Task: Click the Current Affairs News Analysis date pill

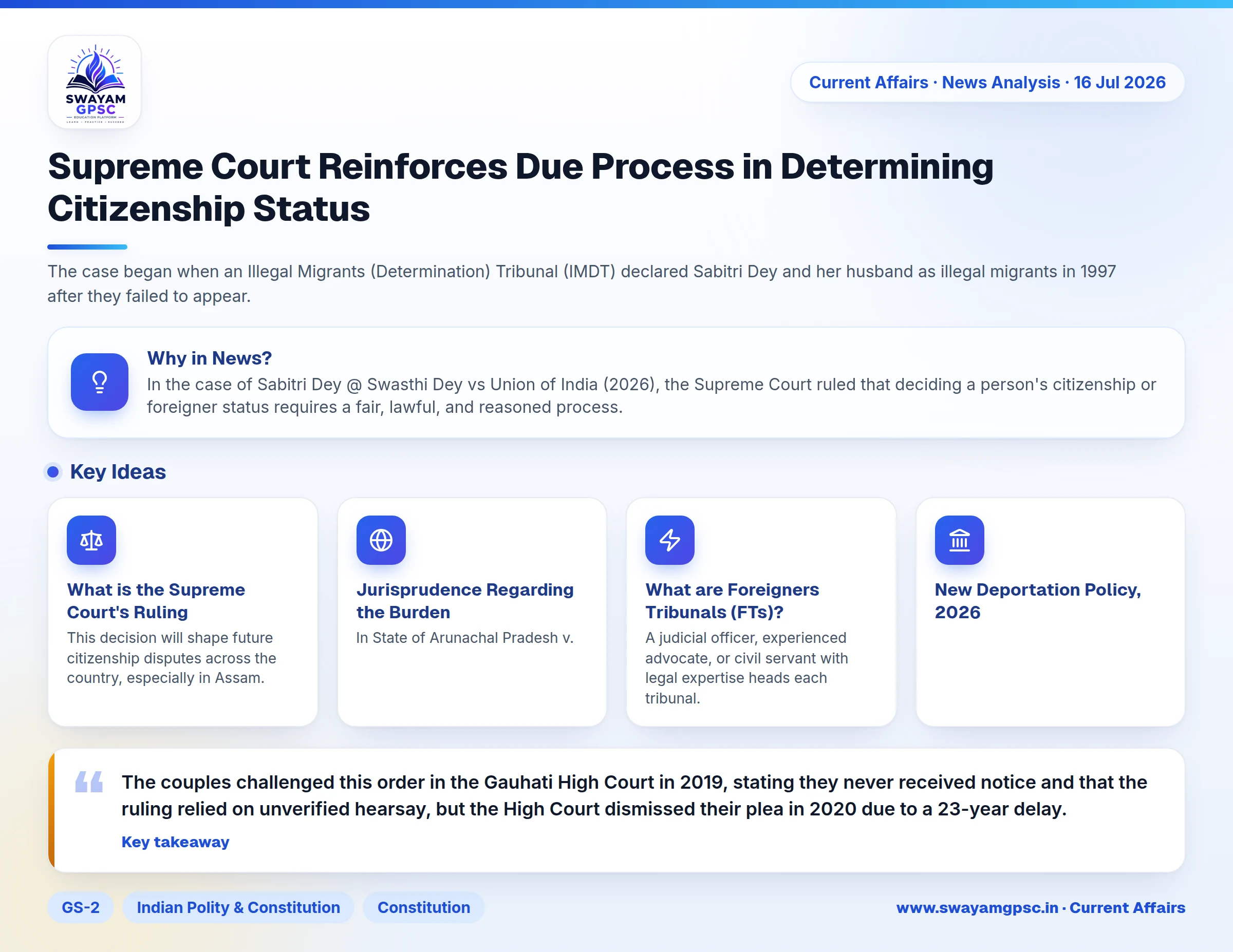Action: [987, 82]
